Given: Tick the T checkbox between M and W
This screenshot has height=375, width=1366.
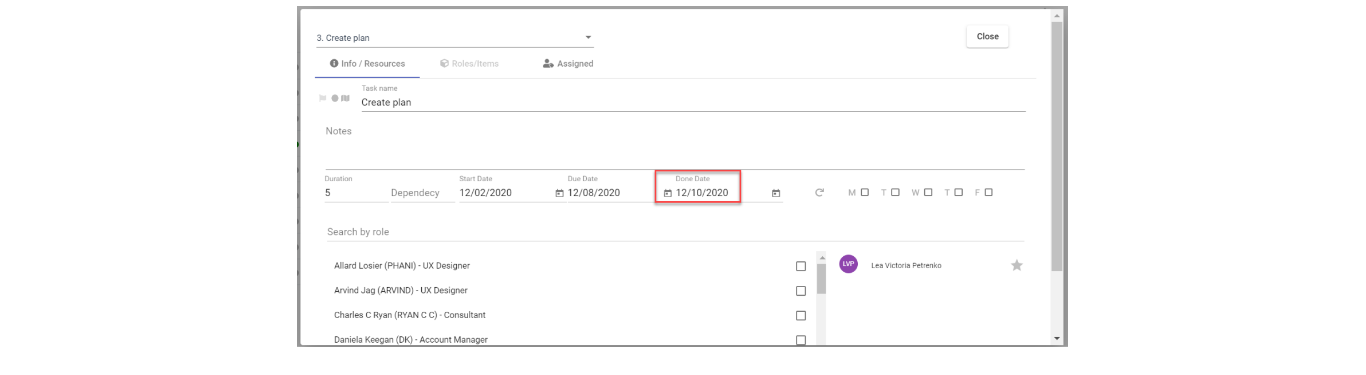Looking at the screenshot, I should (895, 192).
